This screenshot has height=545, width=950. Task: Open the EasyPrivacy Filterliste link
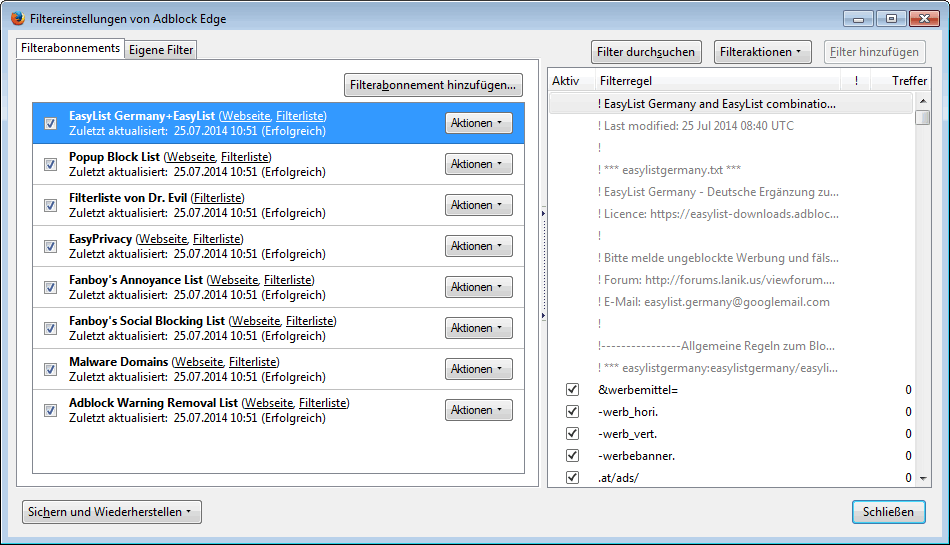[217, 239]
